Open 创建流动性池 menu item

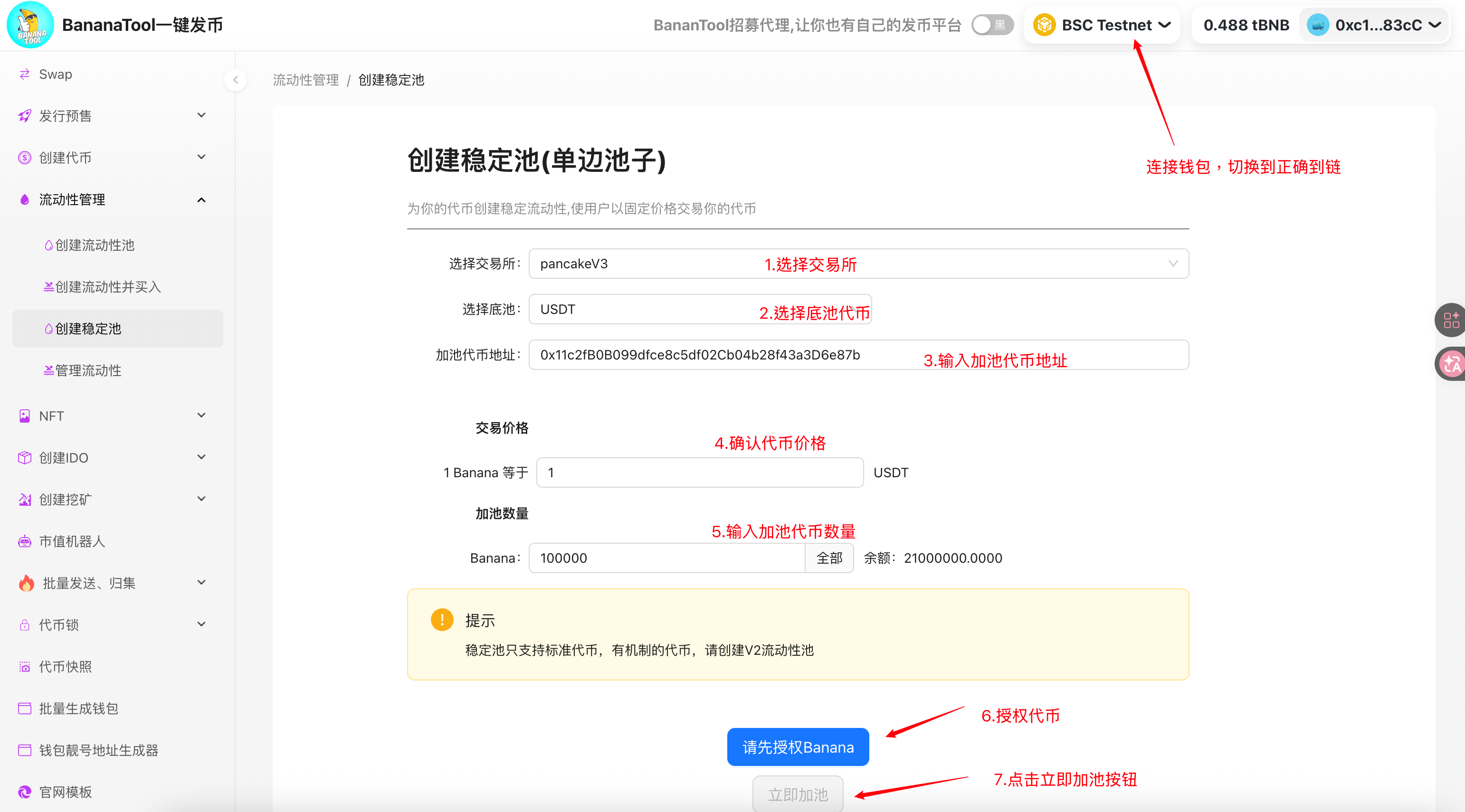click(95, 245)
